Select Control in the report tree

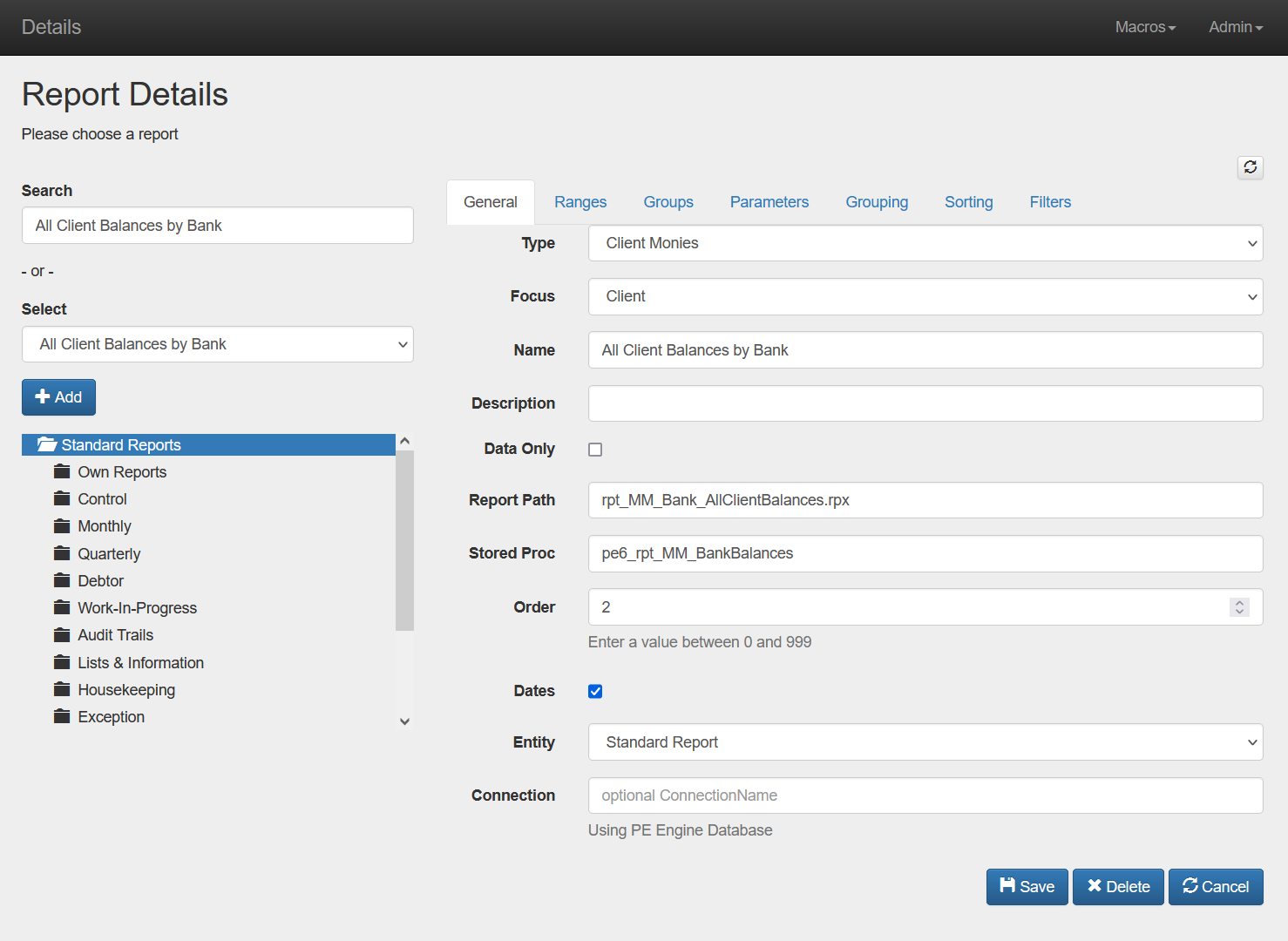(x=102, y=499)
